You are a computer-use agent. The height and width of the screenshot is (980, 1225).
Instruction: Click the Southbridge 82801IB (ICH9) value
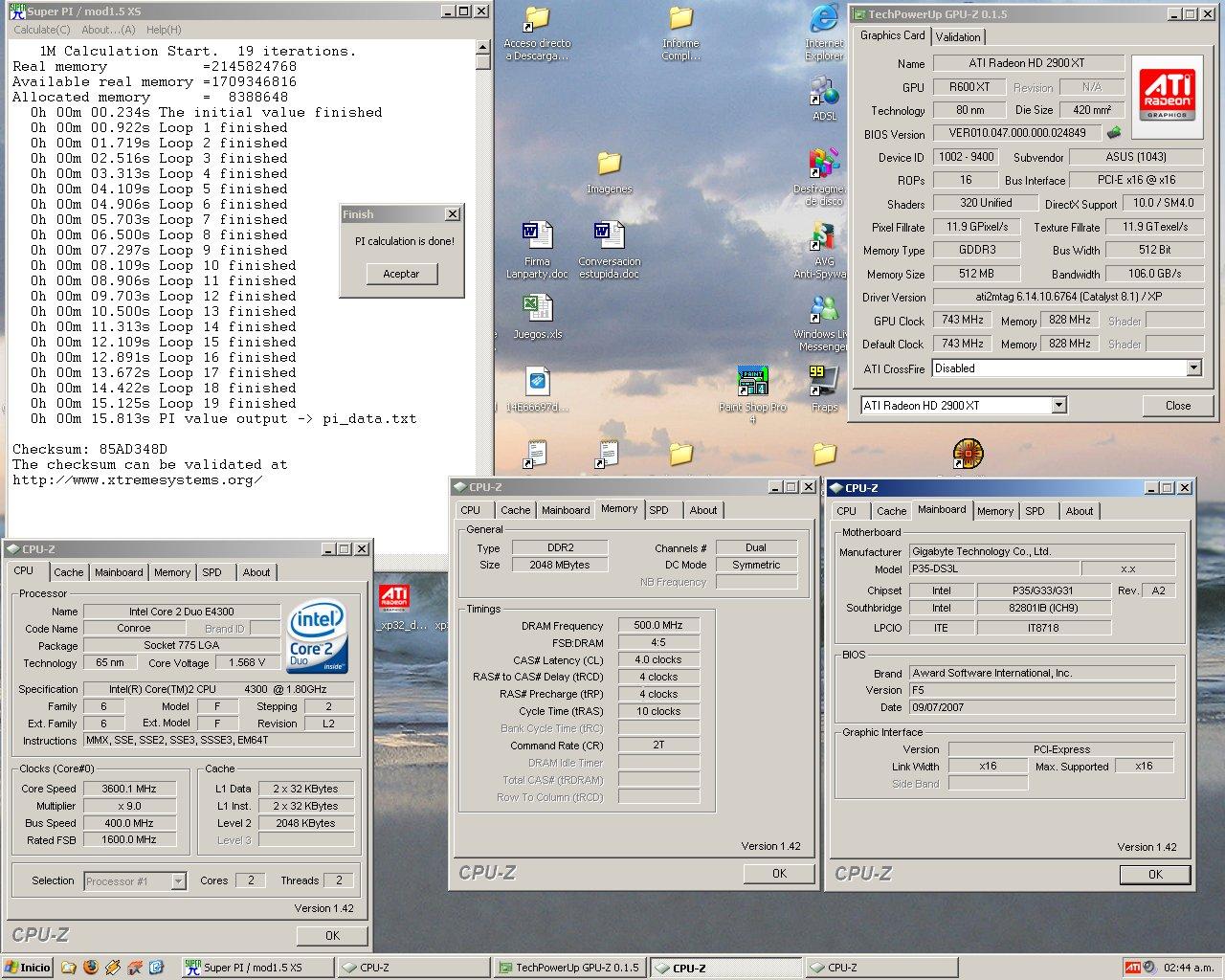click(x=1044, y=608)
